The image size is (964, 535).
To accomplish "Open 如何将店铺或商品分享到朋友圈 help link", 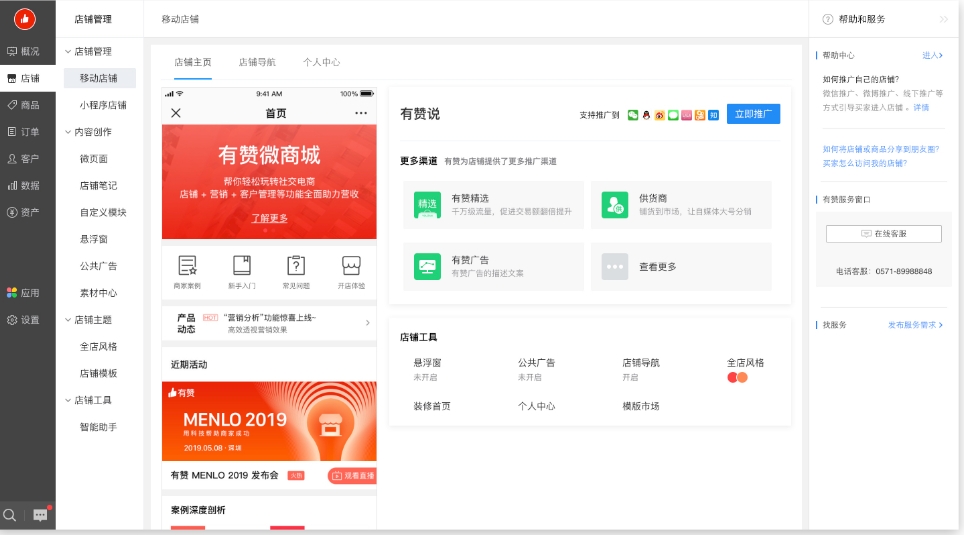I will [881, 149].
